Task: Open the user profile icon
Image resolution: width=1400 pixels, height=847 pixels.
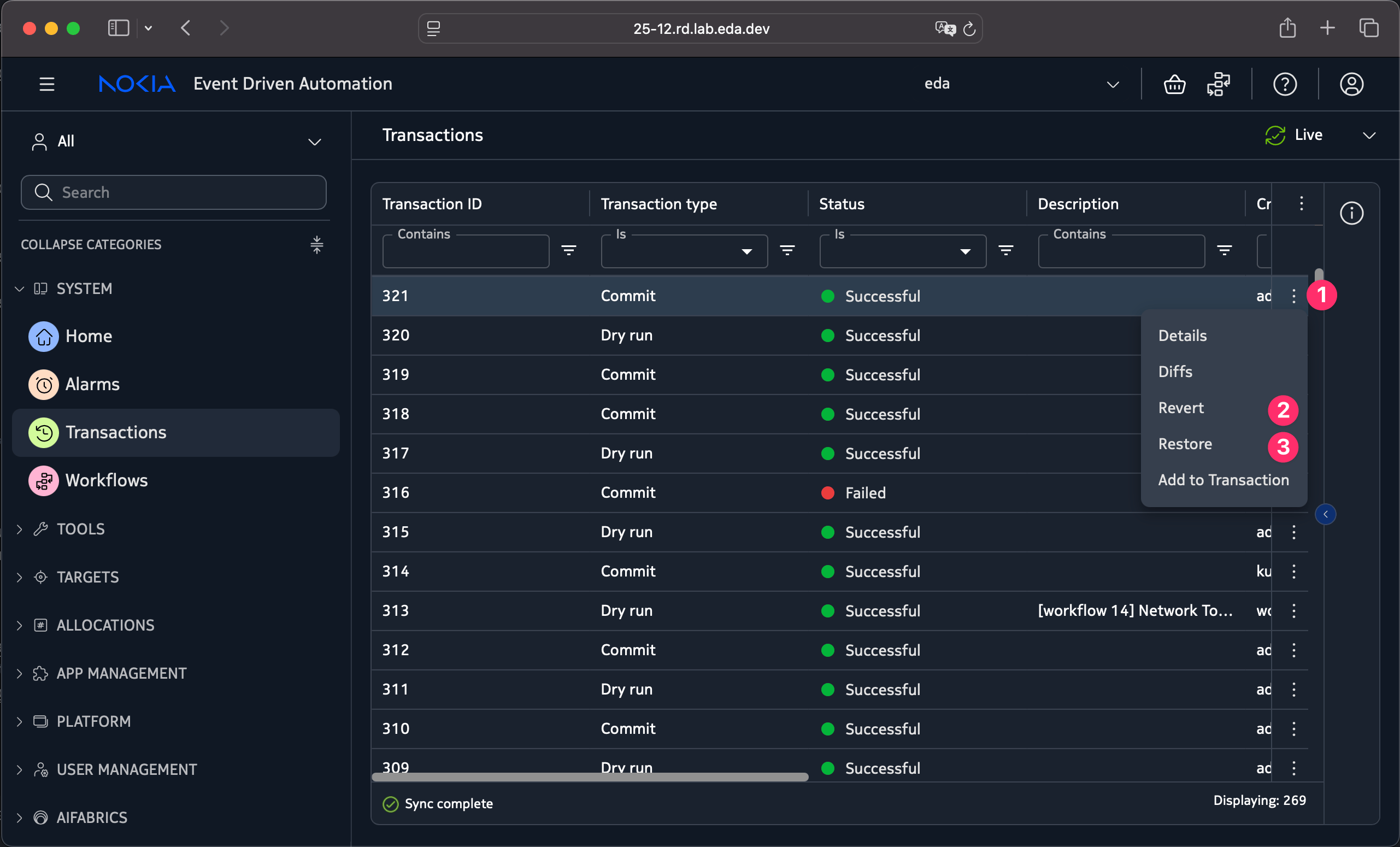Action: coord(1351,84)
